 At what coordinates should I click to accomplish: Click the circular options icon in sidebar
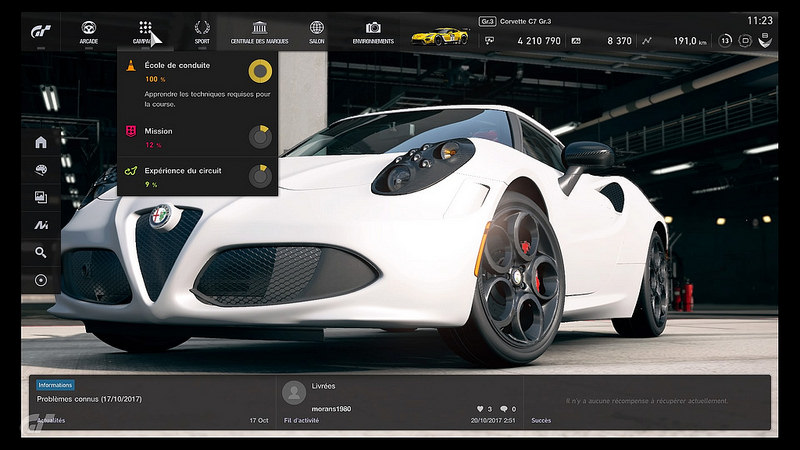point(41,280)
